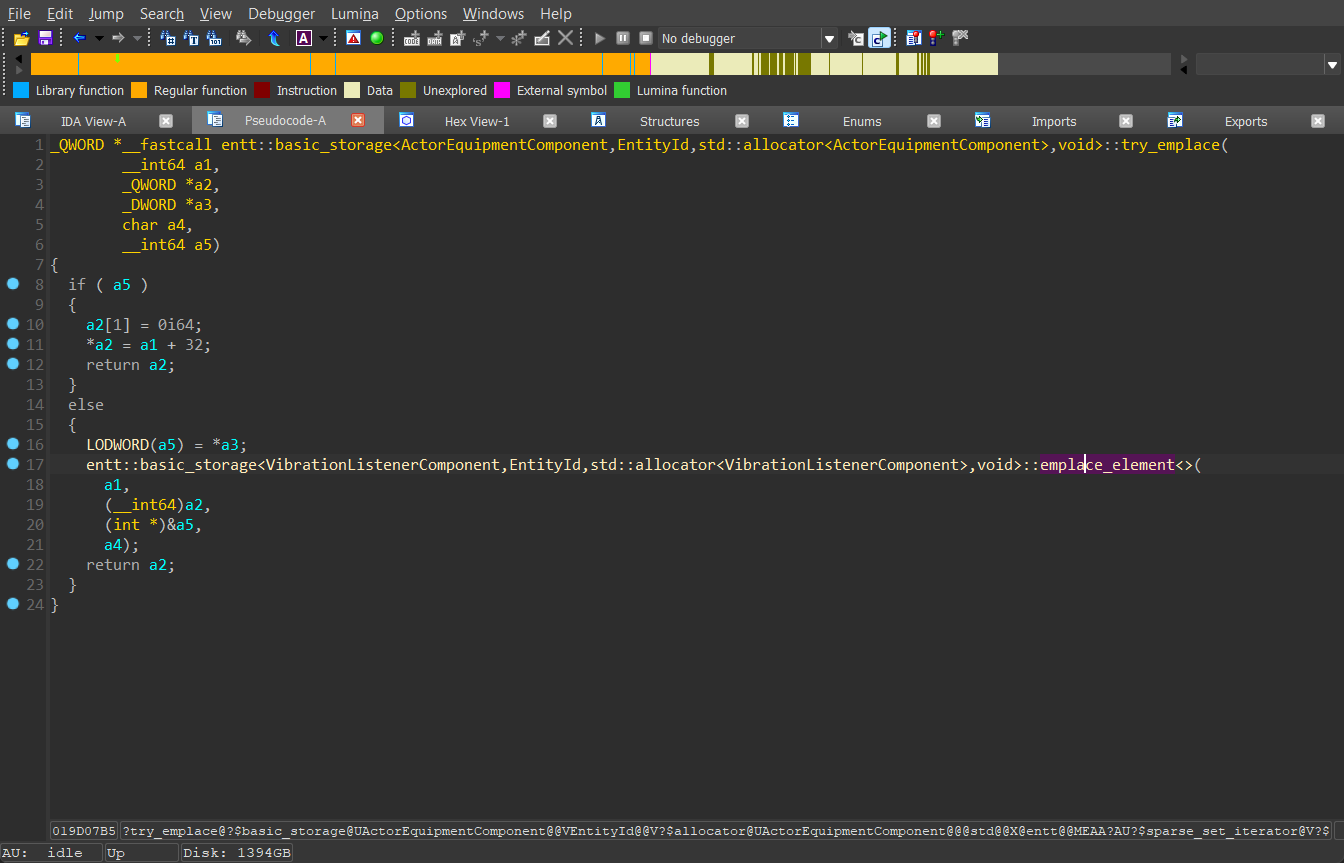Close the IDA View-A tab
1344x863 pixels.
click(166, 121)
